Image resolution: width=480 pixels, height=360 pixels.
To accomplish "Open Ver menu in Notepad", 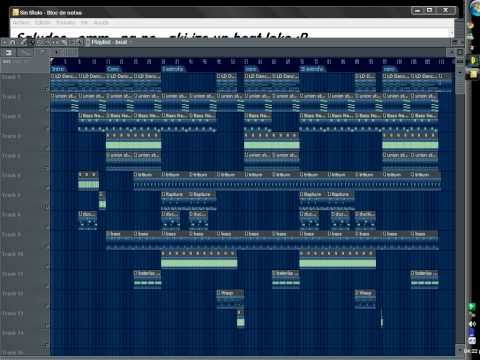I will click(84, 22).
